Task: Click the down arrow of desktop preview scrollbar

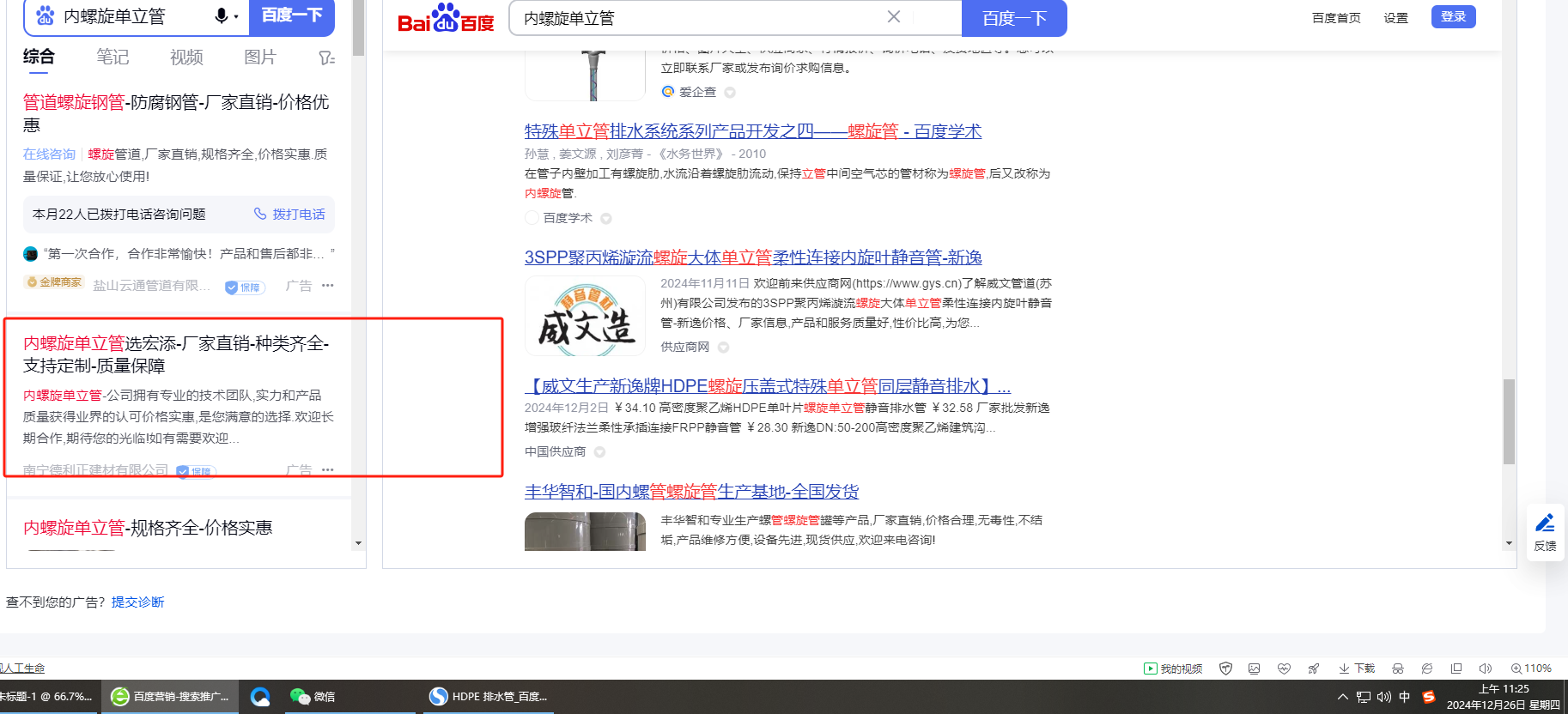Action: [1509, 543]
